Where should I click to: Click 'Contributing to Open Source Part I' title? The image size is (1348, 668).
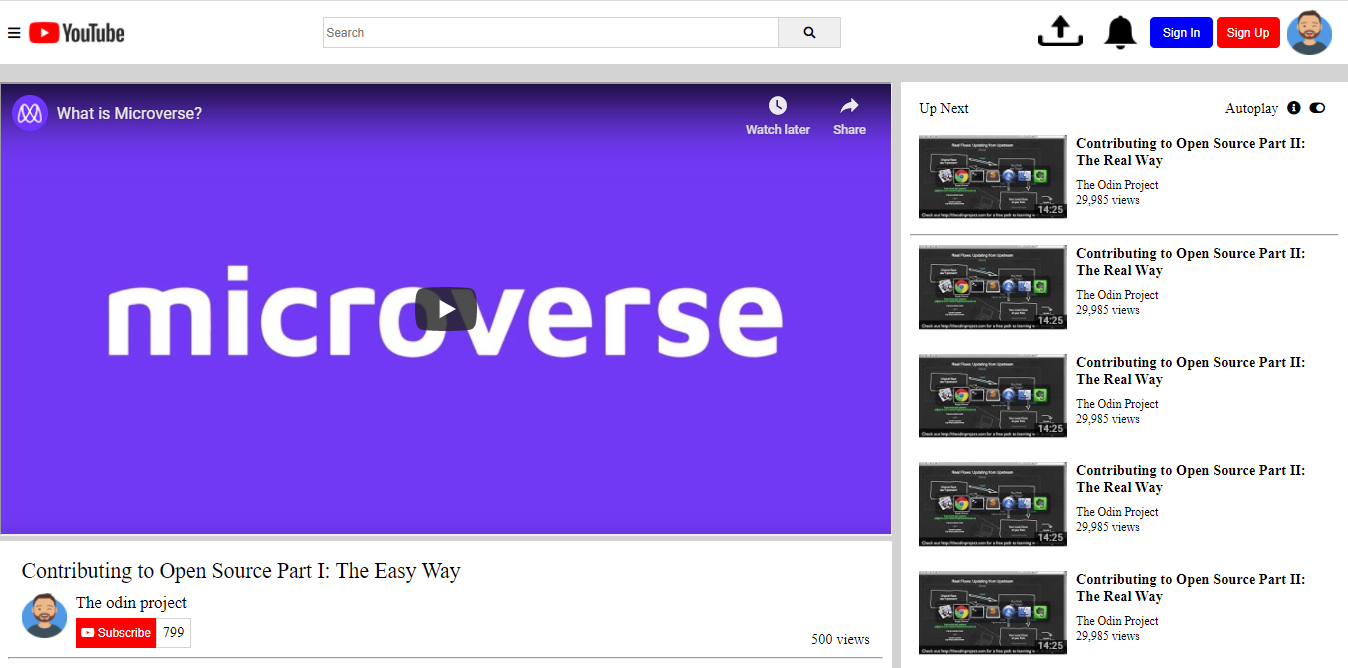(x=241, y=571)
